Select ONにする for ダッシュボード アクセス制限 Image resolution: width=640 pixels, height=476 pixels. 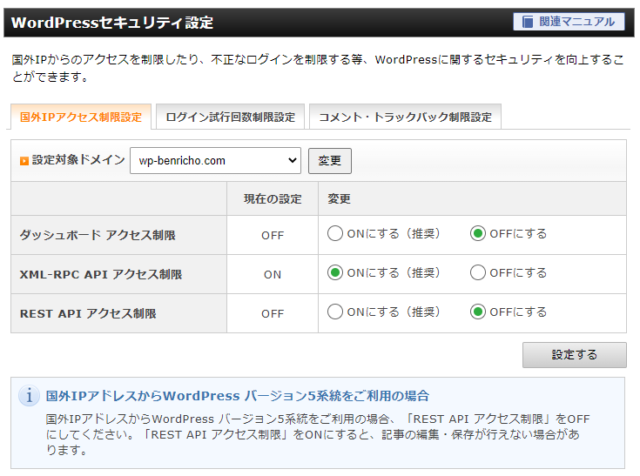[x=335, y=234]
